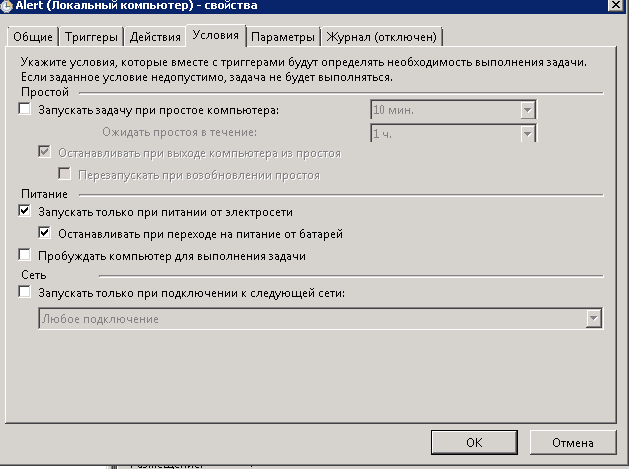Click the Отмена button

point(573,441)
